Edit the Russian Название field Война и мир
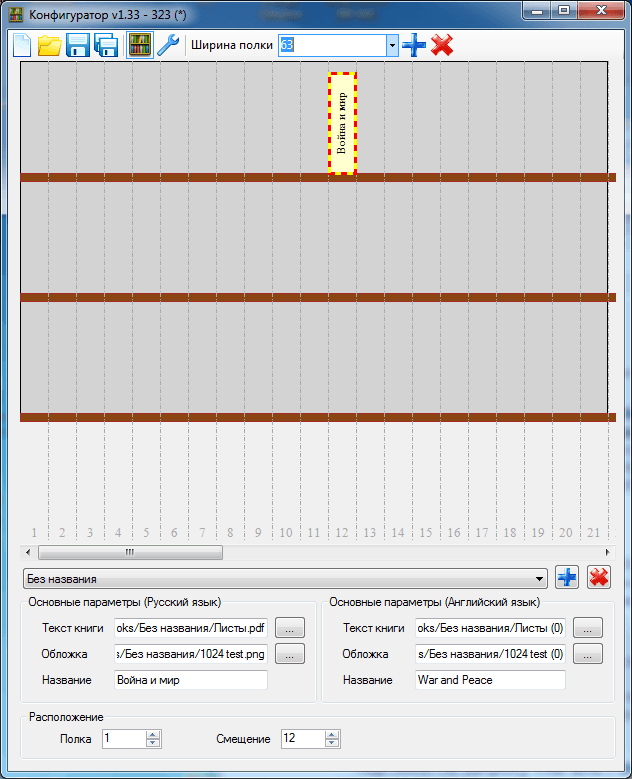Screen dimensions: 632x779 coord(191,680)
